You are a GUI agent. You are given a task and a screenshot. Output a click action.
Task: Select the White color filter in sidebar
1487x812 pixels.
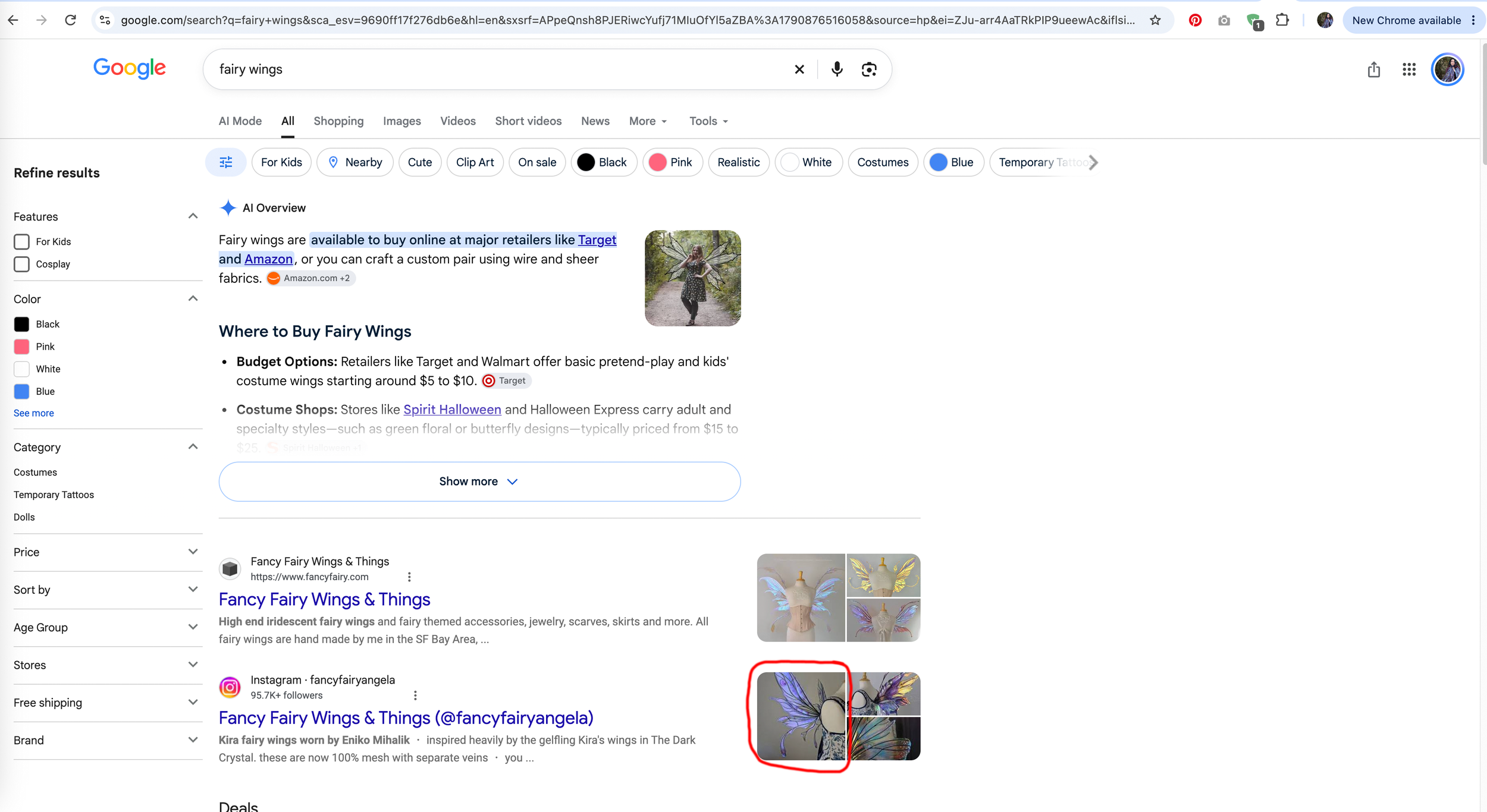(x=21, y=369)
